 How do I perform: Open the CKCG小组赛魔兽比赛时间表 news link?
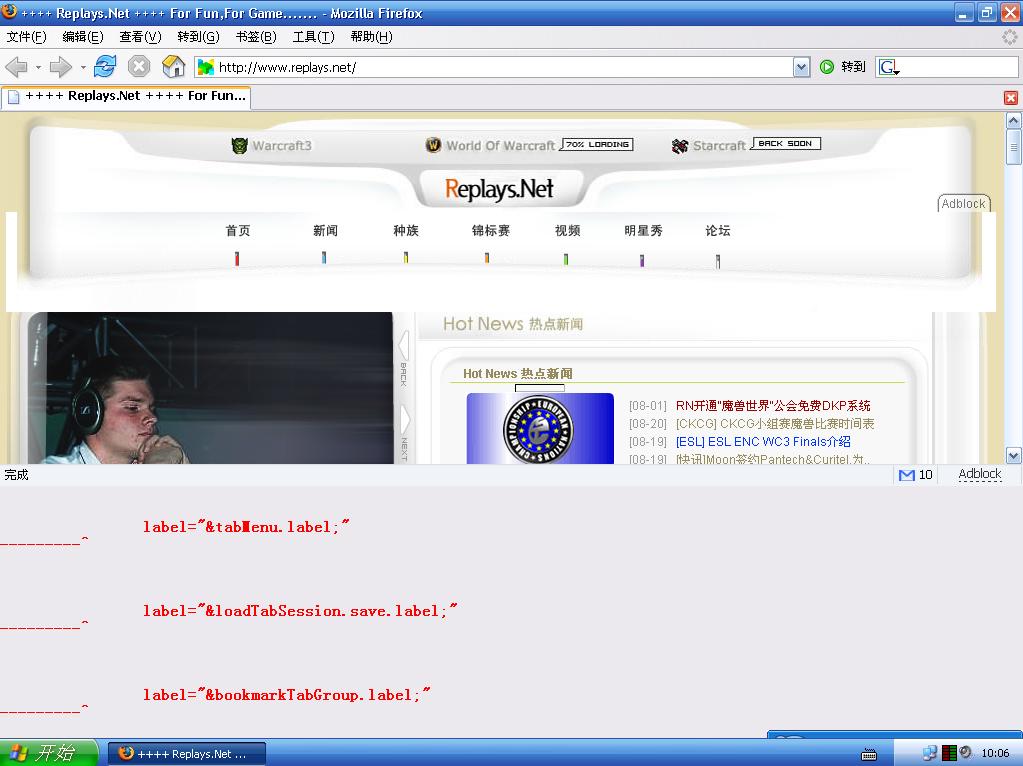(x=775, y=424)
